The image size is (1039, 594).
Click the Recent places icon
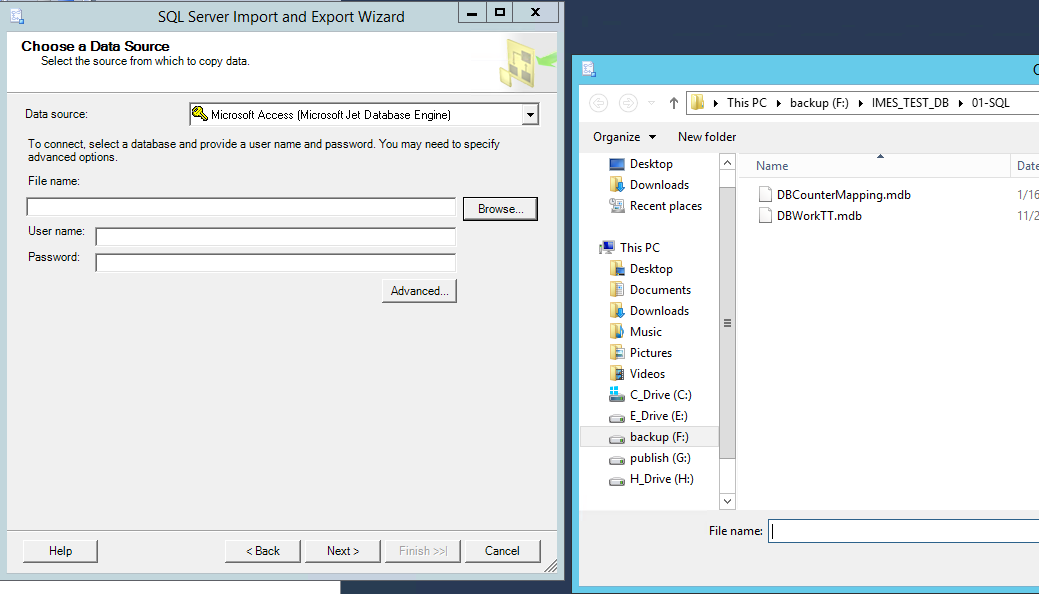point(617,206)
